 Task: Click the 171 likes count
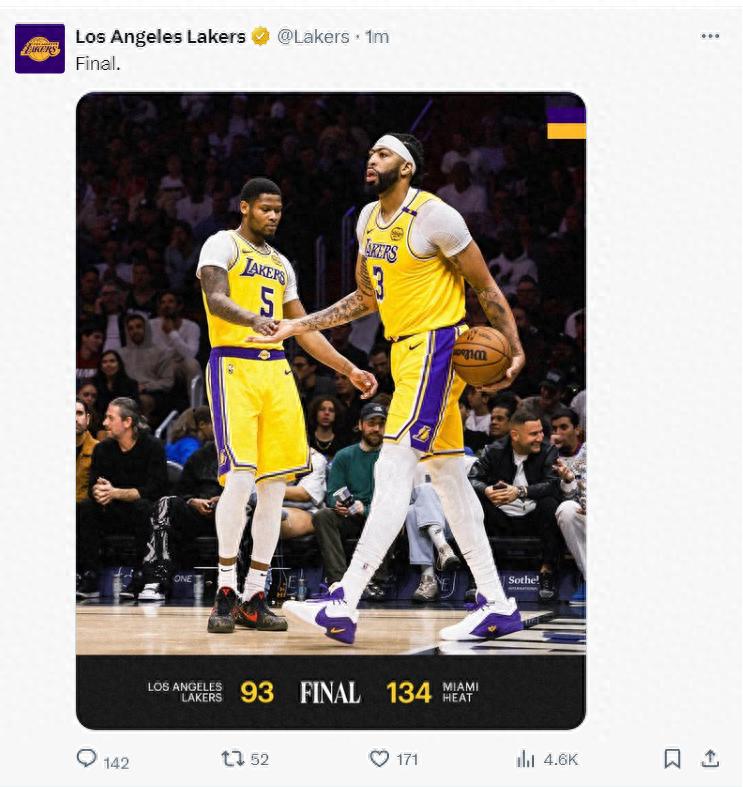pyautogui.click(x=407, y=760)
